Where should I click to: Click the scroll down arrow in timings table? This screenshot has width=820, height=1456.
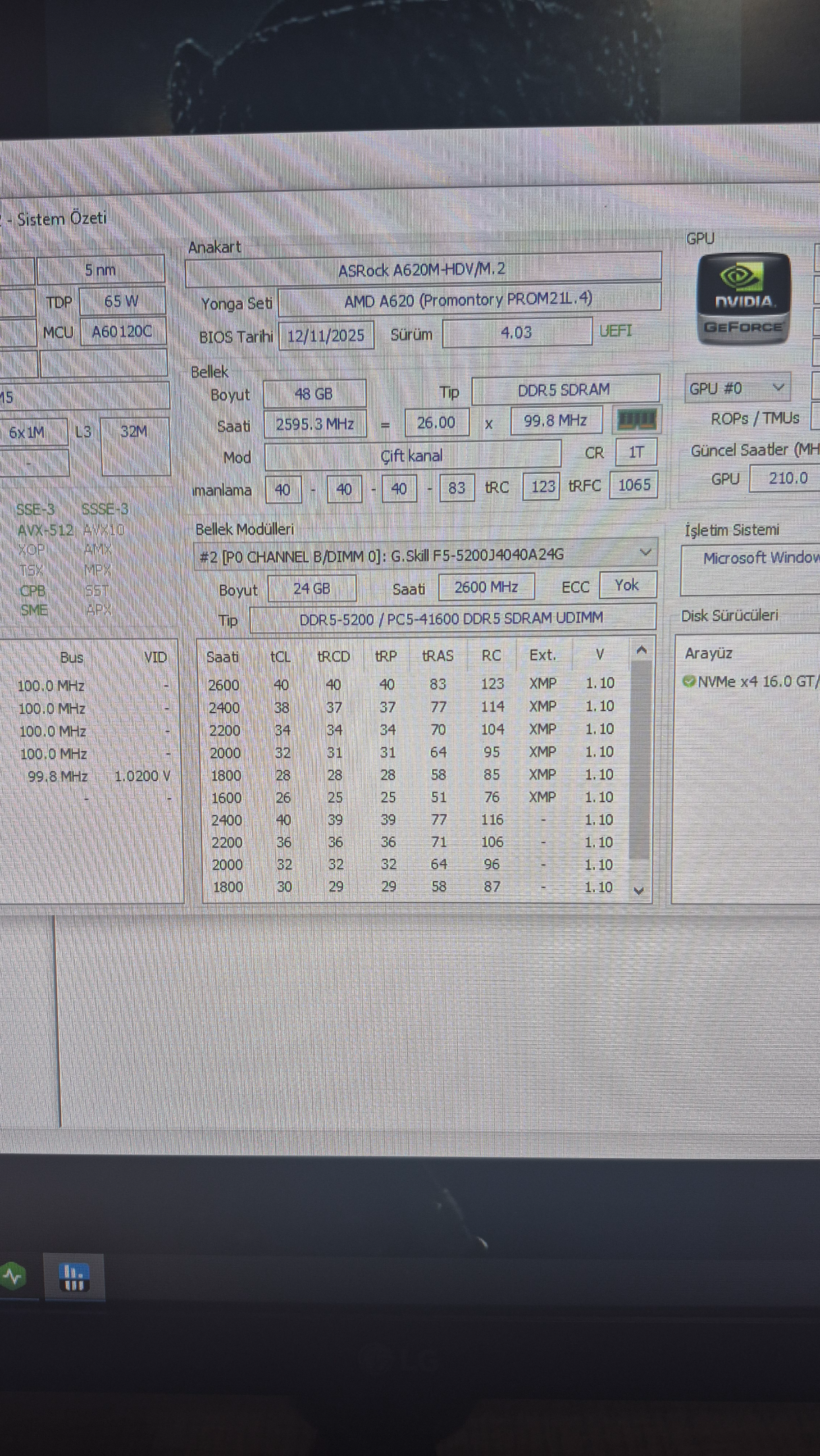click(x=639, y=890)
